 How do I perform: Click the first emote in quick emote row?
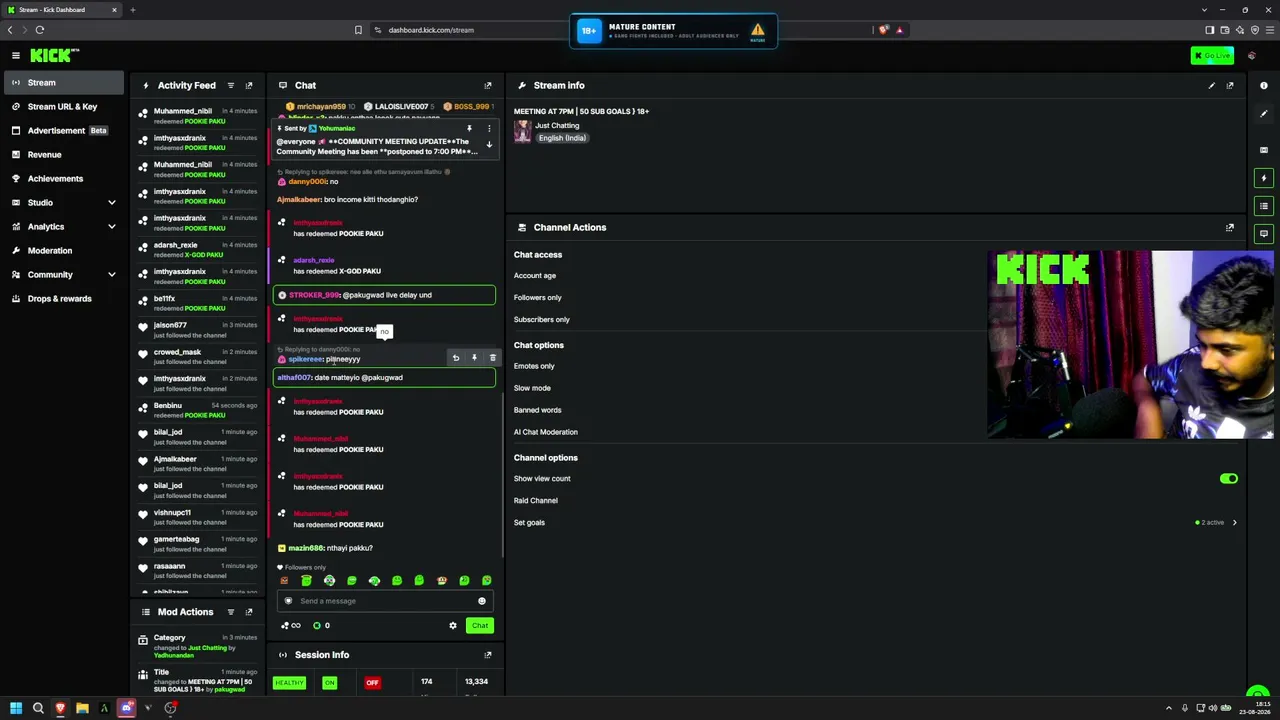[x=285, y=581]
